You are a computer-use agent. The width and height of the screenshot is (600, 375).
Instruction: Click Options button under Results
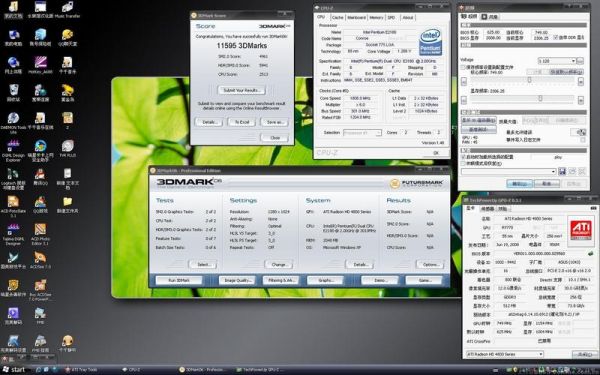430,264
